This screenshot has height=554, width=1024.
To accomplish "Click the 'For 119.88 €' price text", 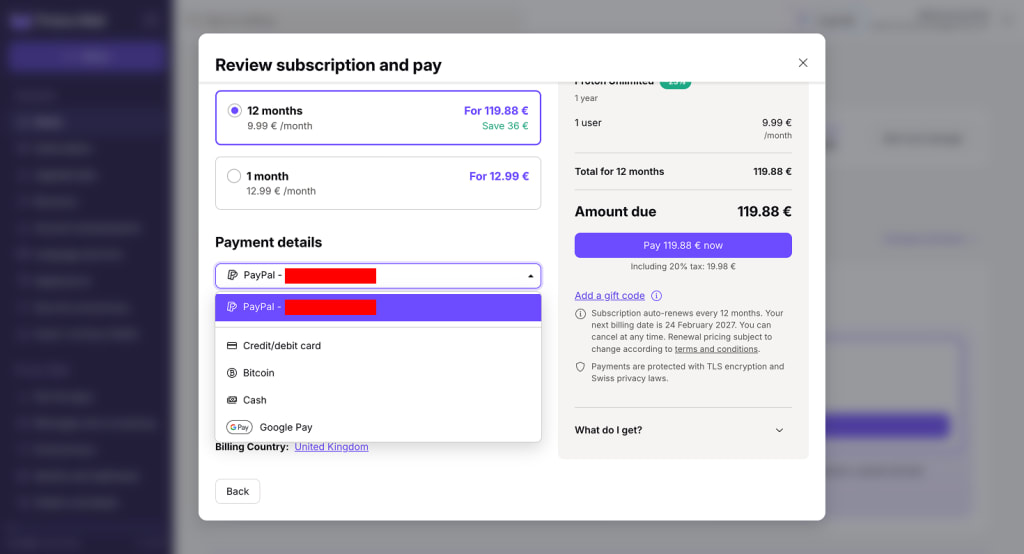I will (496, 110).
